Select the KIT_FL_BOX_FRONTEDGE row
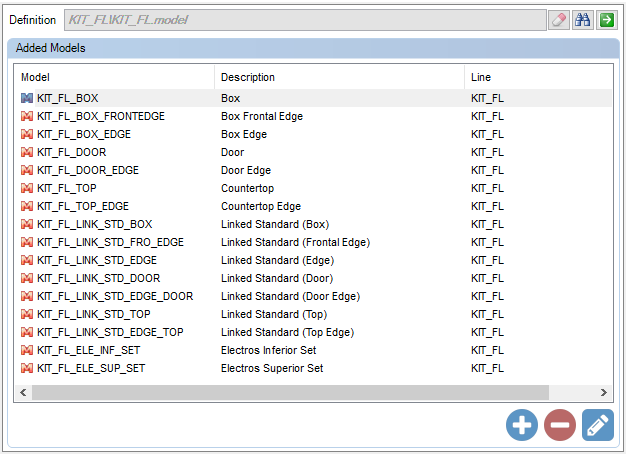 click(315, 116)
